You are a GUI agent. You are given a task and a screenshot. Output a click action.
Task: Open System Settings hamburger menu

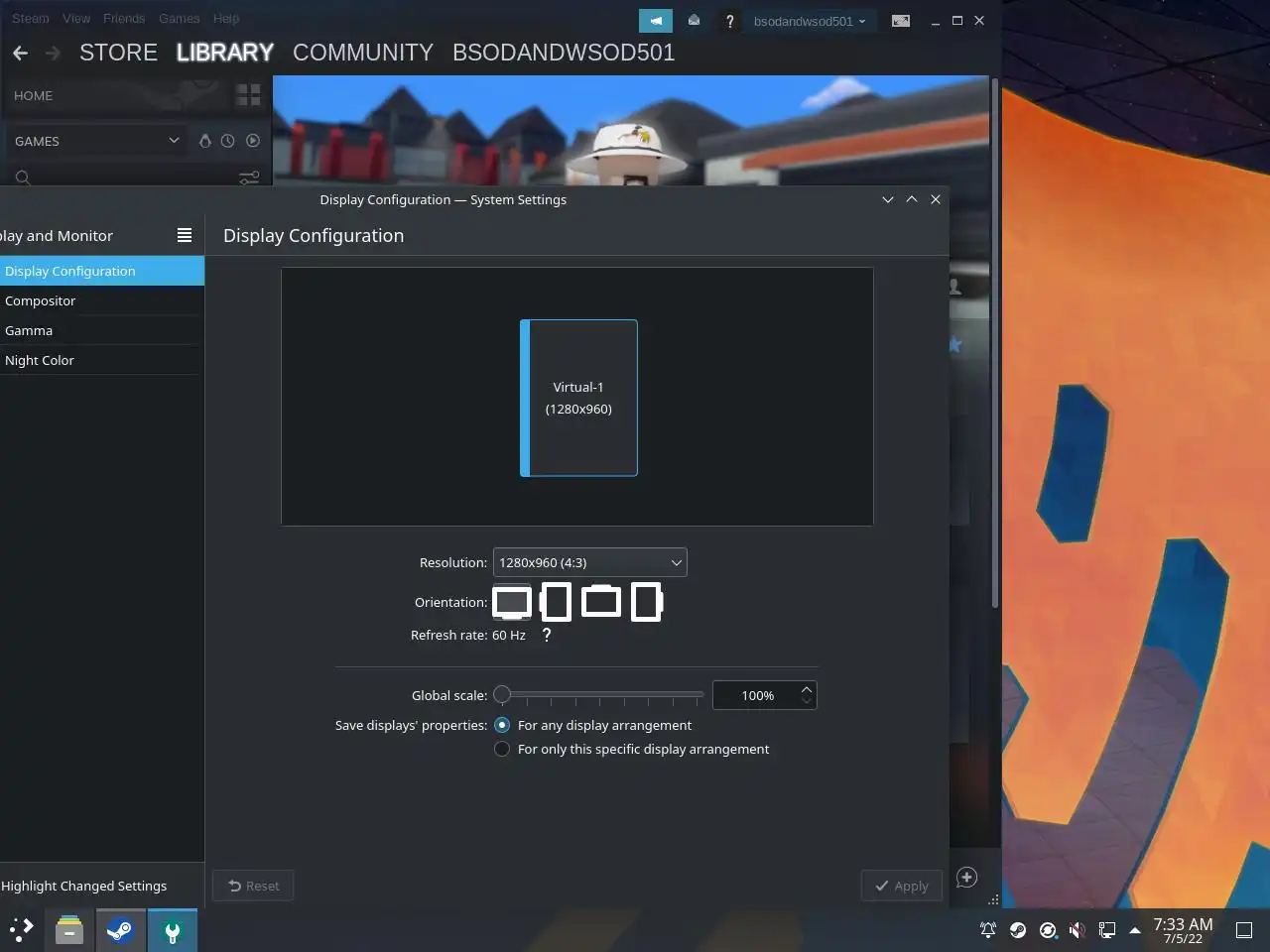point(185,235)
